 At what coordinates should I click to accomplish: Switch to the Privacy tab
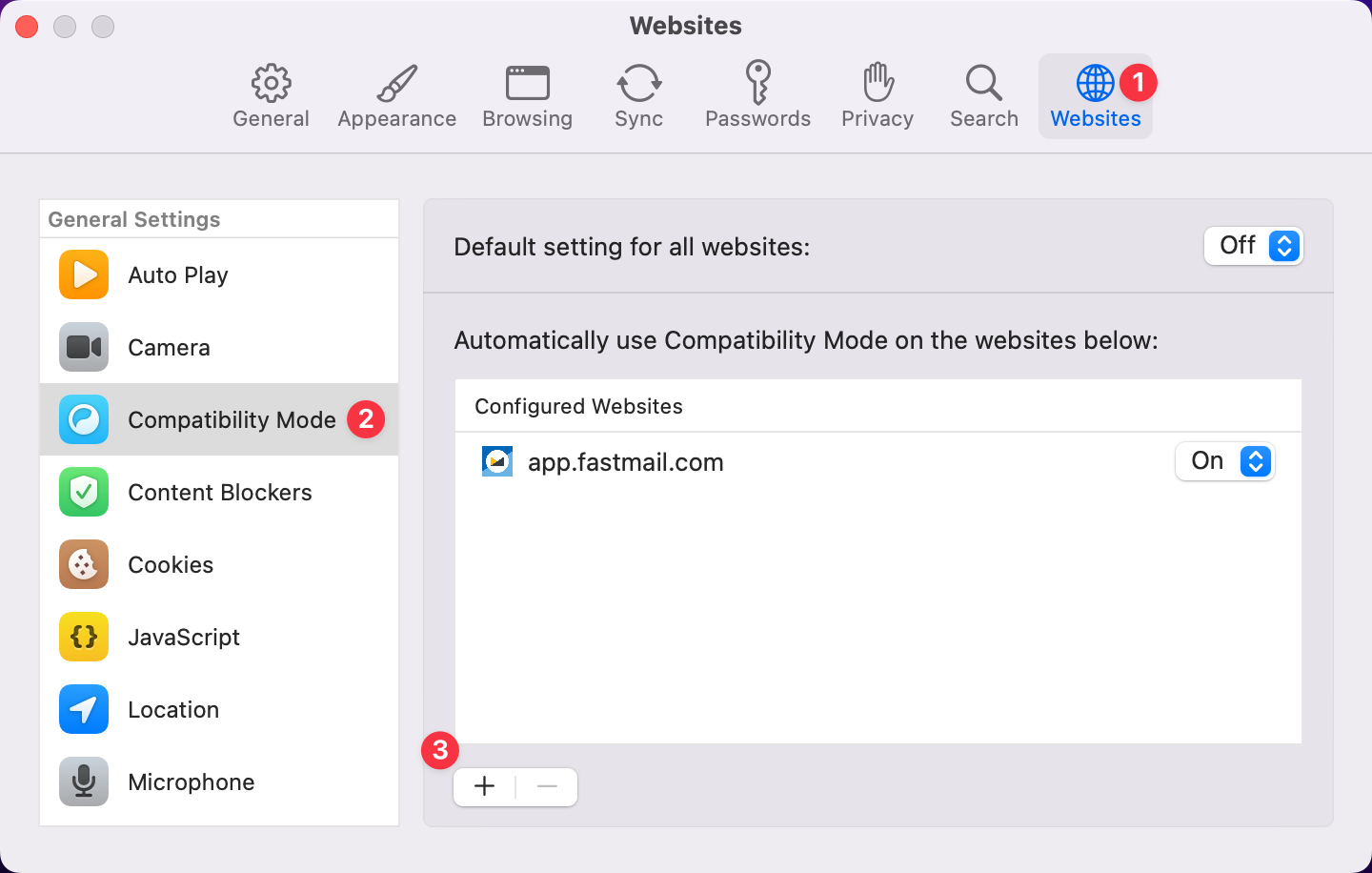point(877,95)
